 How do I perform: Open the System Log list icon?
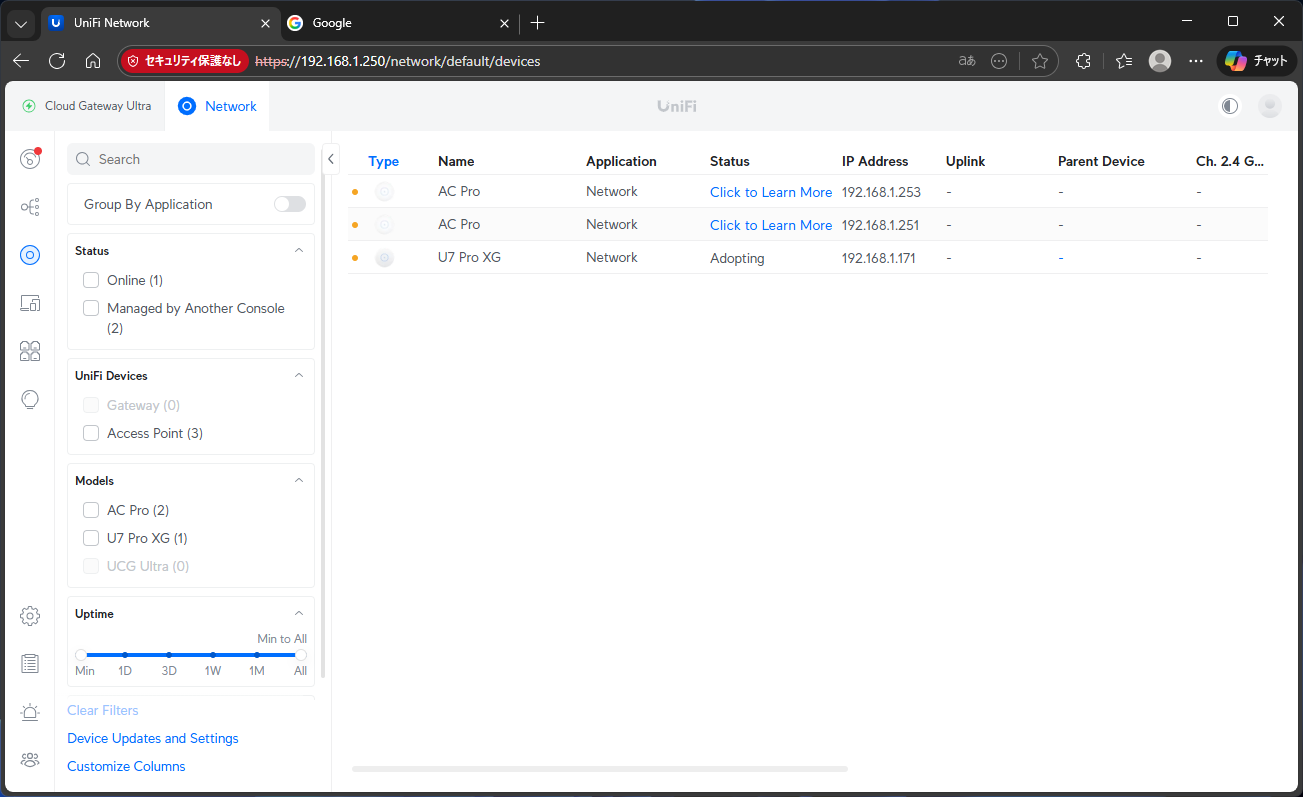(x=30, y=664)
